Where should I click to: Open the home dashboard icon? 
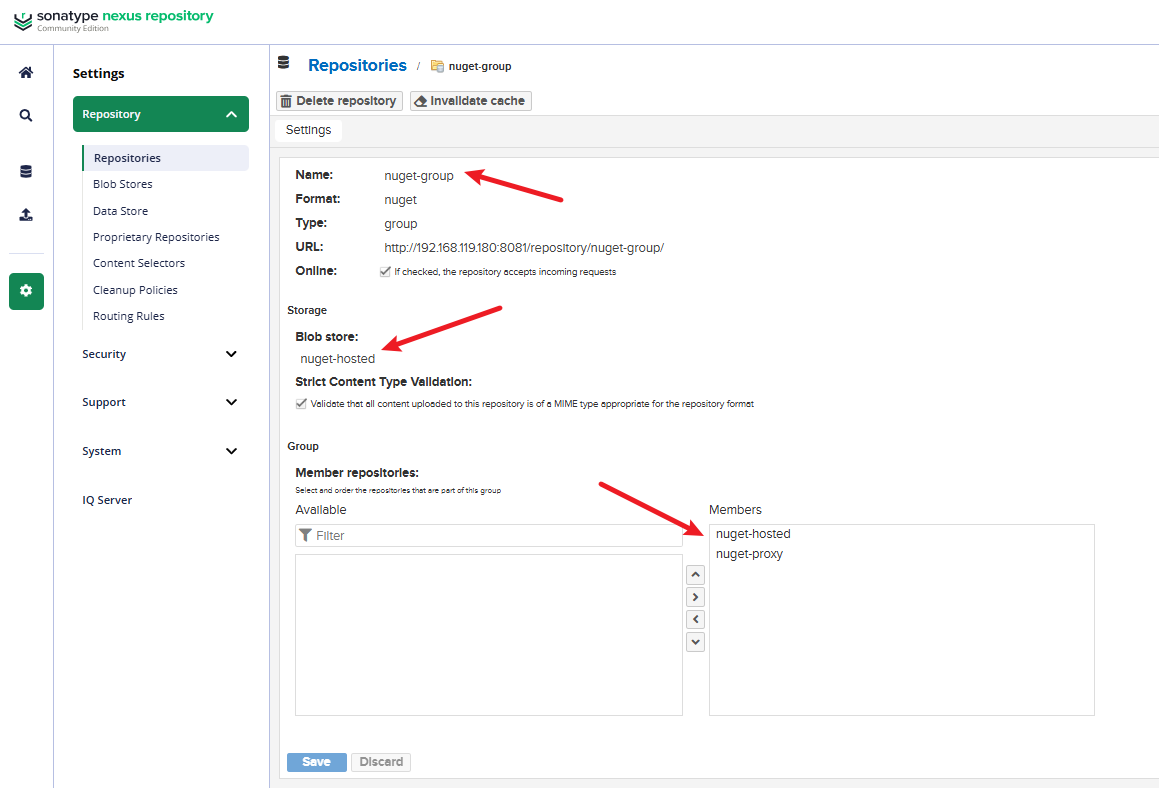[26, 72]
